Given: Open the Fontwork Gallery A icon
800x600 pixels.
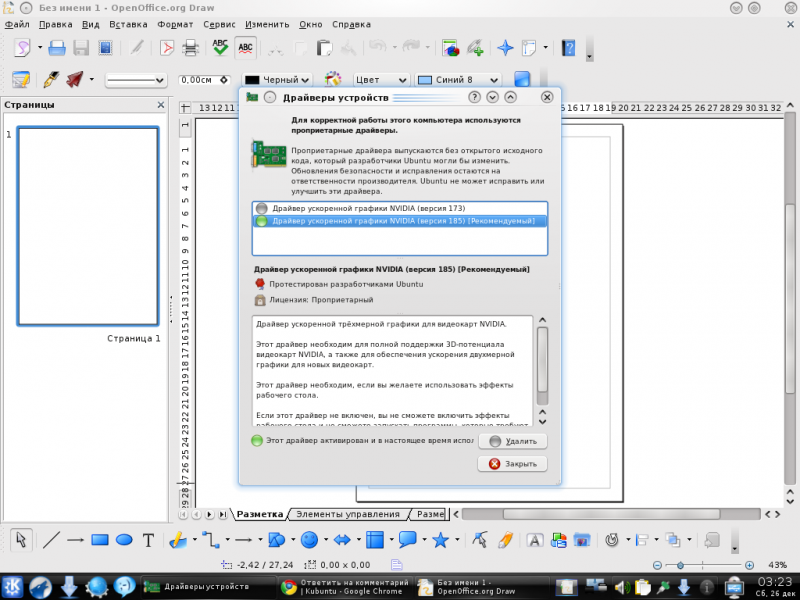Looking at the screenshot, I should point(535,540).
